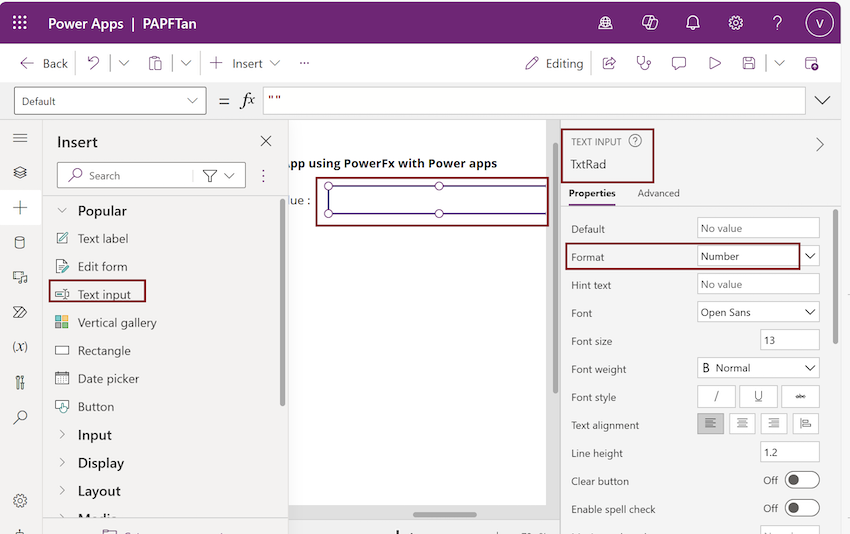Switch to the Advanced tab
850x534 pixels.
pyautogui.click(x=658, y=193)
